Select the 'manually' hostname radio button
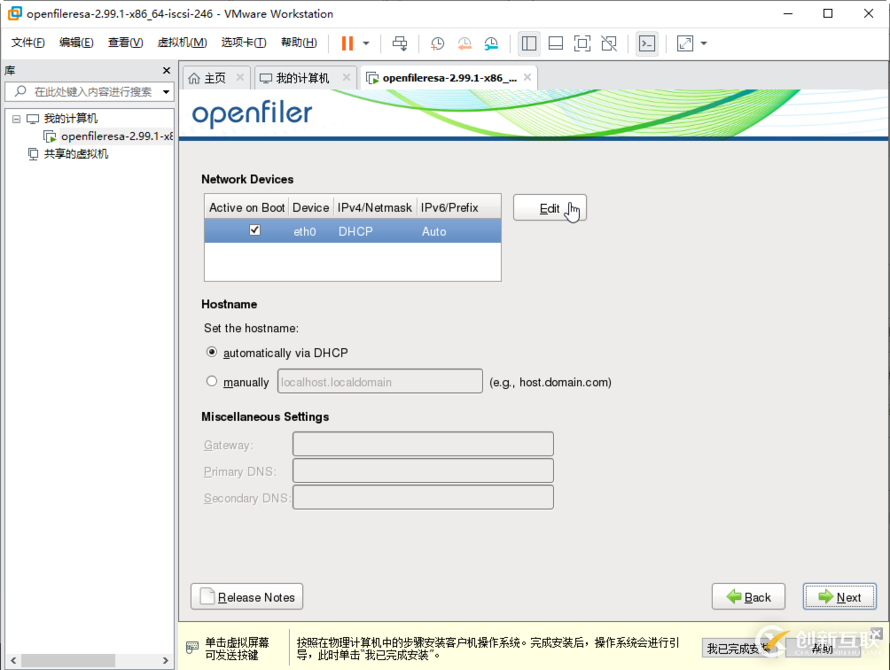890x670 pixels. click(211, 381)
